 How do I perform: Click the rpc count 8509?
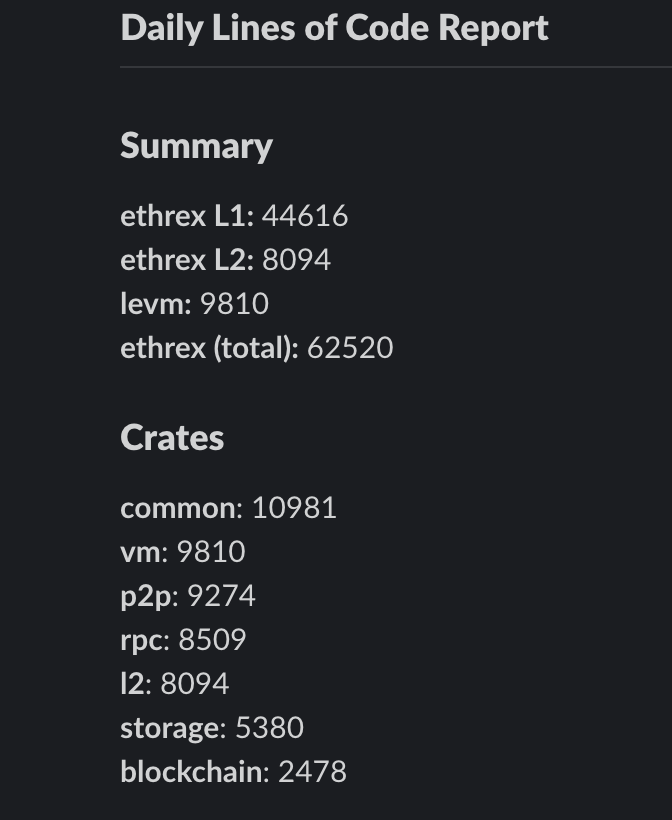(x=212, y=640)
